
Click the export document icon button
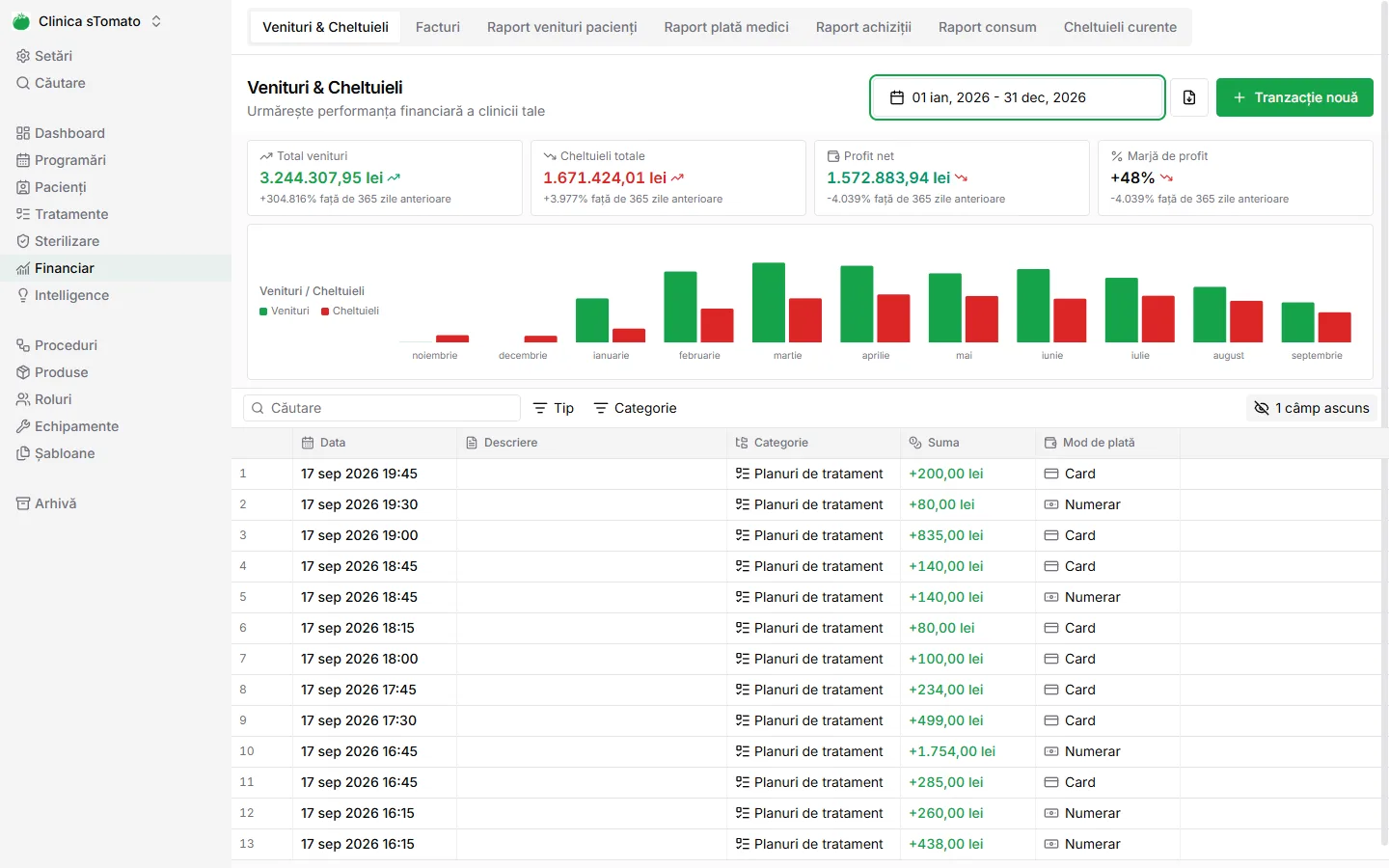tap(1189, 97)
